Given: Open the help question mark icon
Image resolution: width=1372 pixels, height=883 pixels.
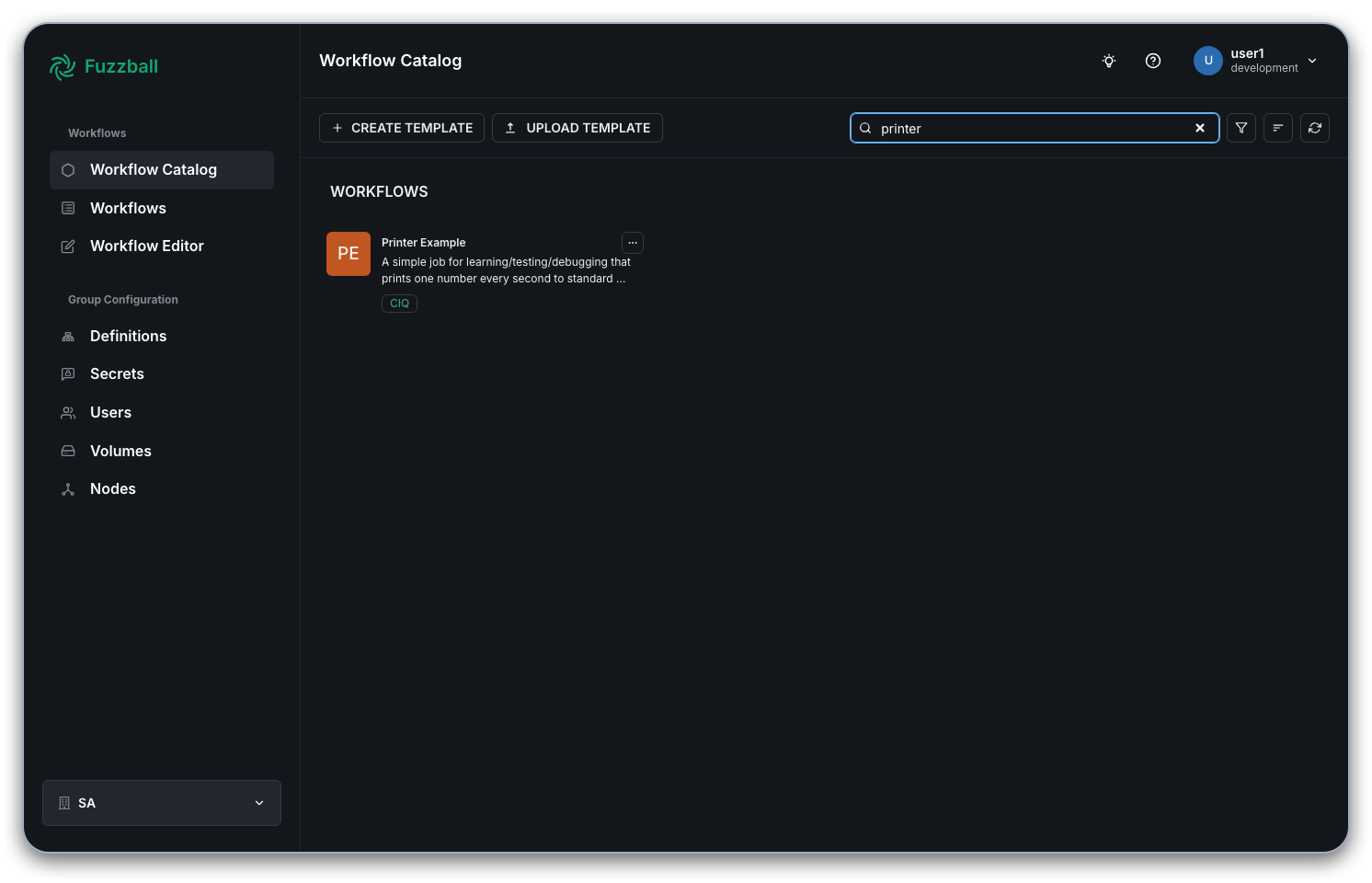Looking at the screenshot, I should click(1153, 61).
